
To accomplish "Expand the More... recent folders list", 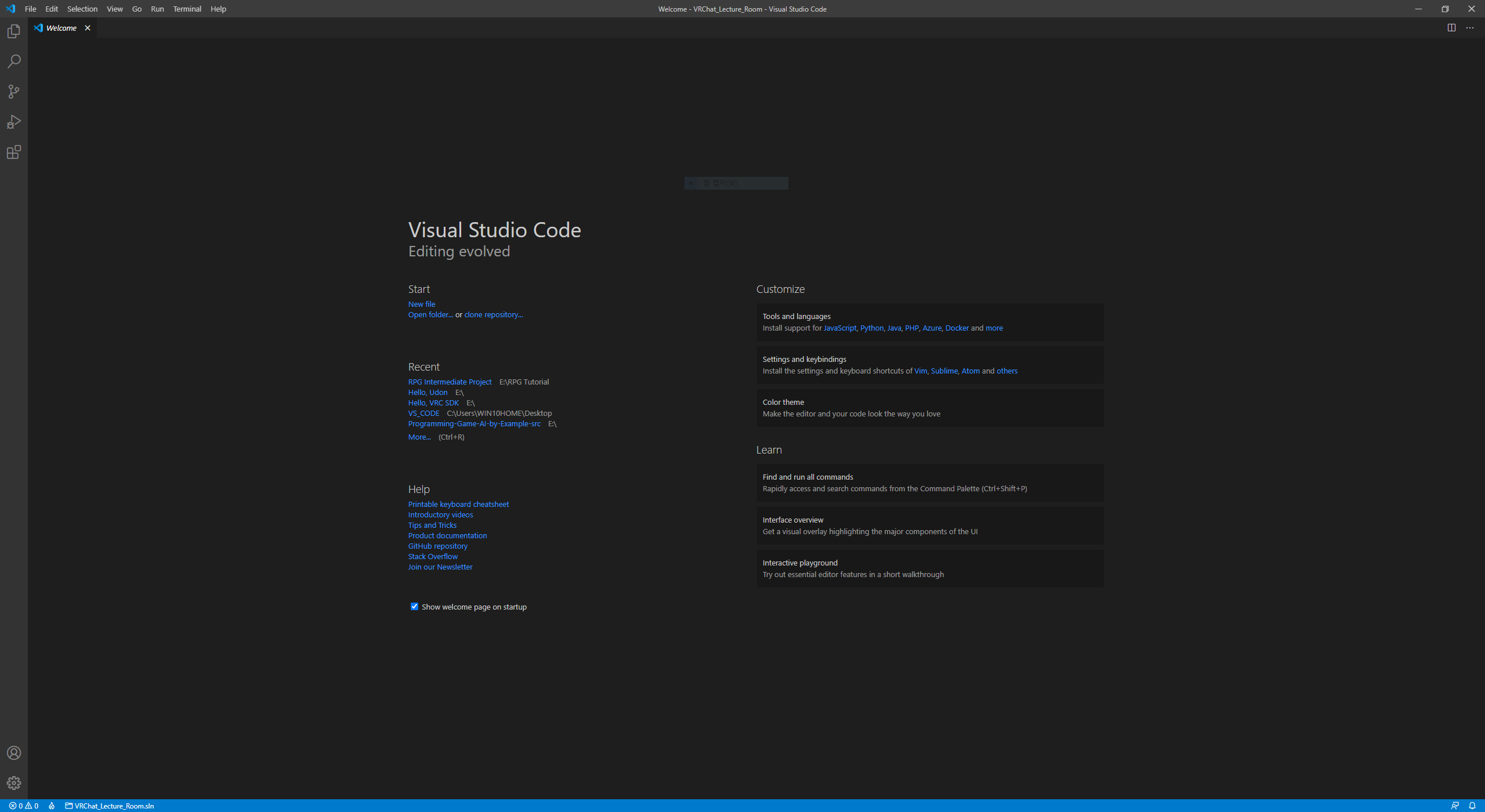I will pyautogui.click(x=419, y=437).
